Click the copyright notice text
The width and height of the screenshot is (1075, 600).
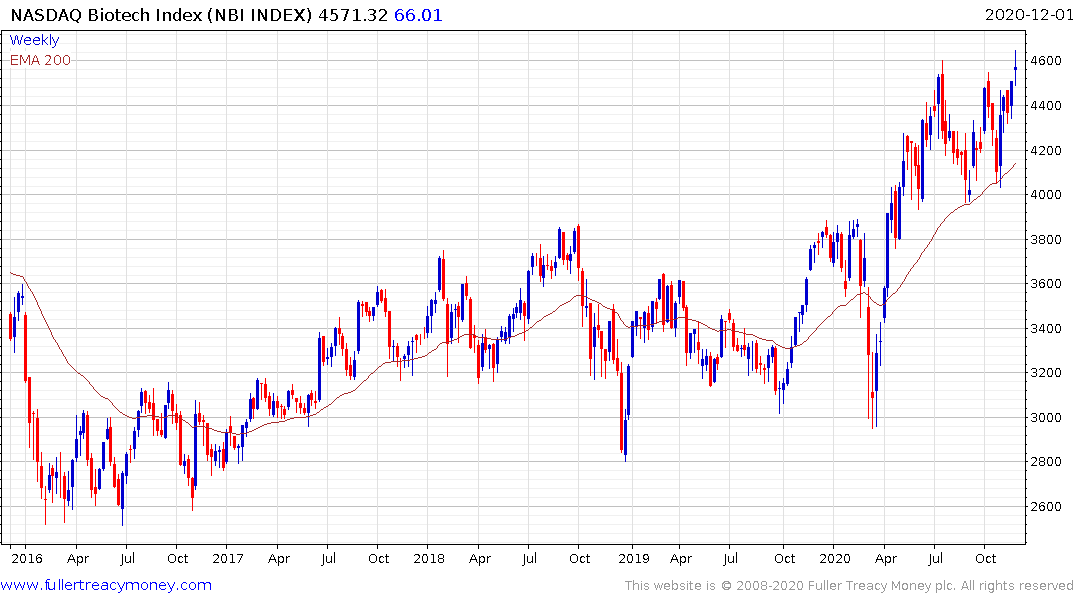[849, 586]
